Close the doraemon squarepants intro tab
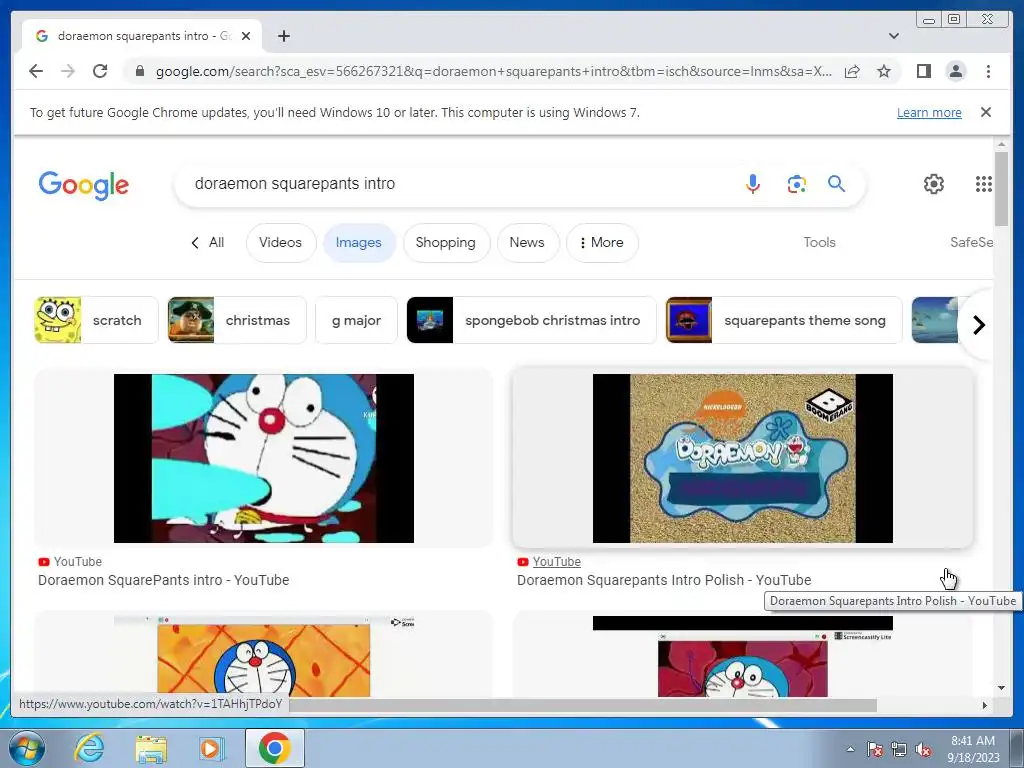The width and height of the screenshot is (1024, 768). [x=246, y=36]
